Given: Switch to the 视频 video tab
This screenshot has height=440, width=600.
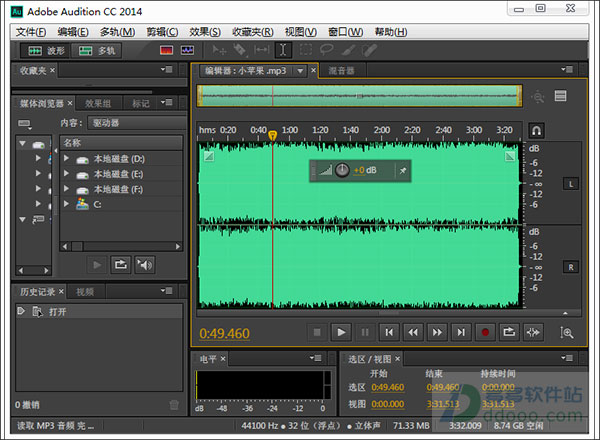Looking at the screenshot, I should (85, 292).
